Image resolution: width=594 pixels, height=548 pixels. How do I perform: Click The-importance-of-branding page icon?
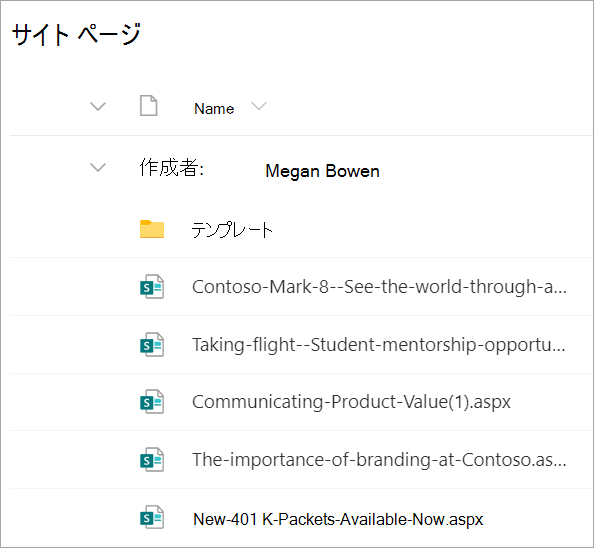(x=152, y=460)
